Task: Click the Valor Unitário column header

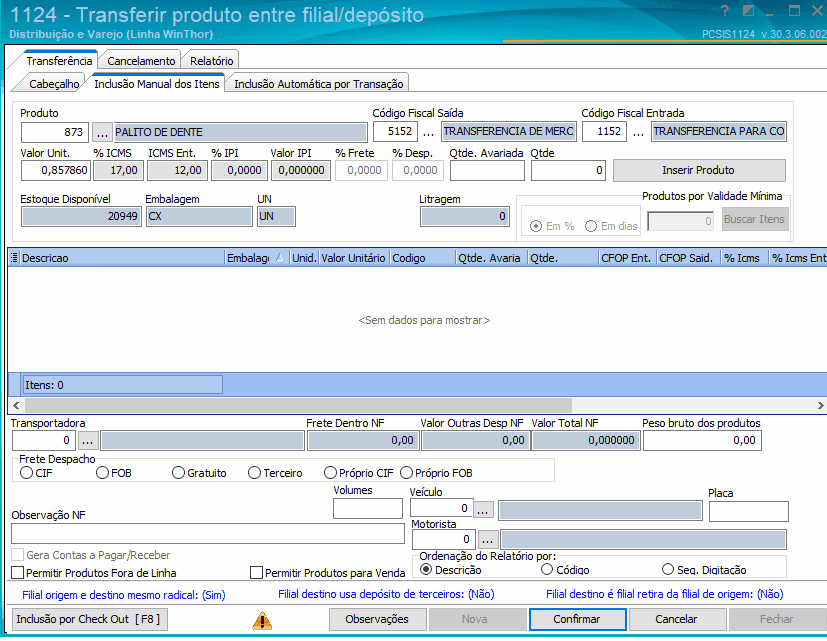Action: pyautogui.click(x=354, y=258)
